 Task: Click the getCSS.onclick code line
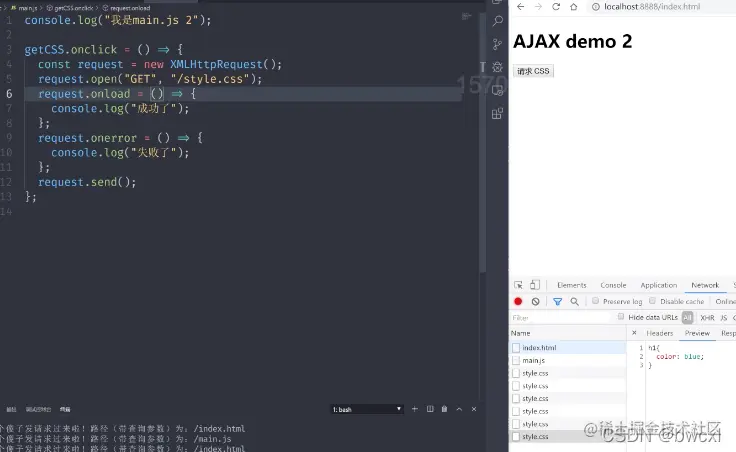[103, 50]
